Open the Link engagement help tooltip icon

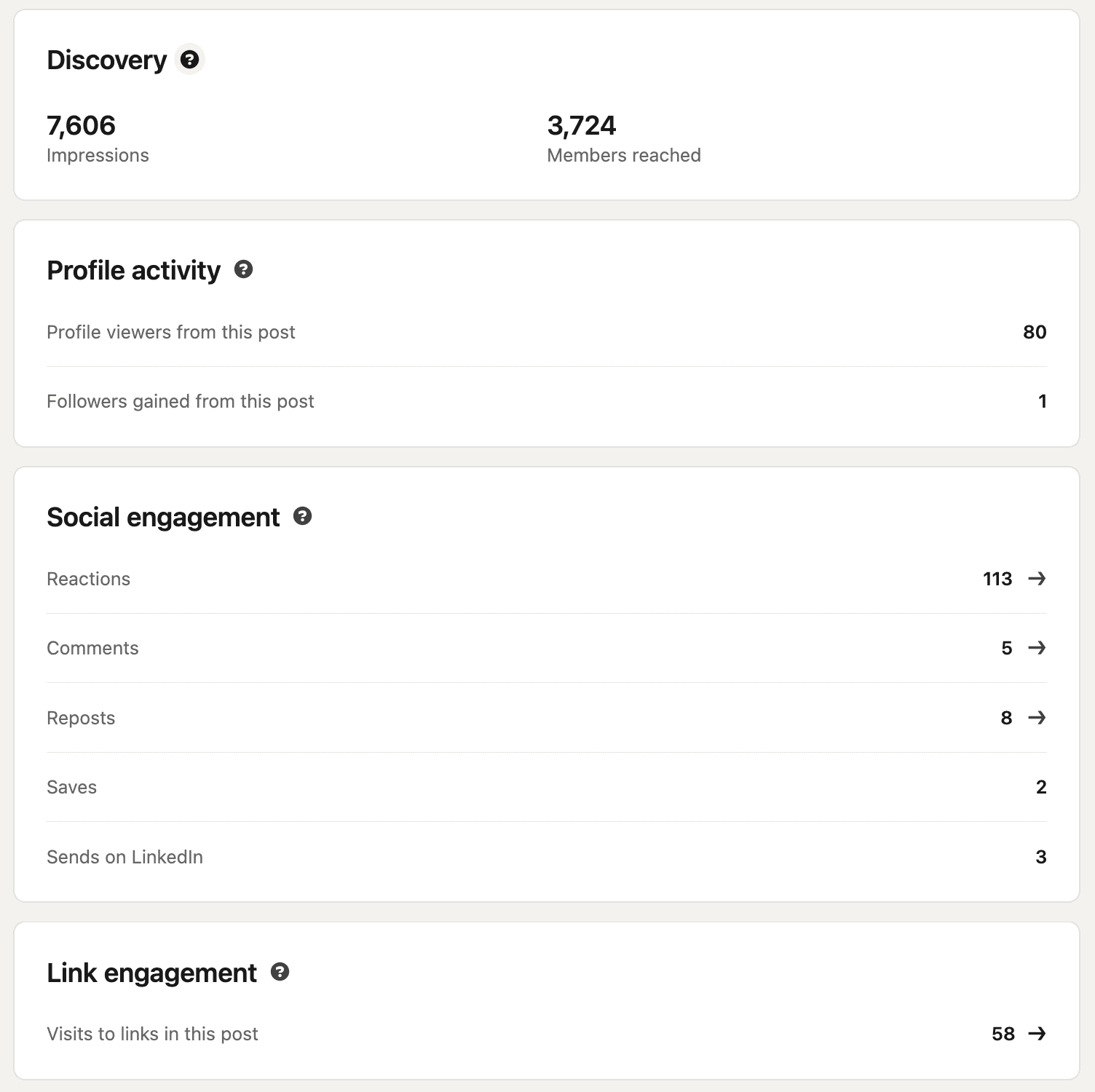[x=280, y=973]
